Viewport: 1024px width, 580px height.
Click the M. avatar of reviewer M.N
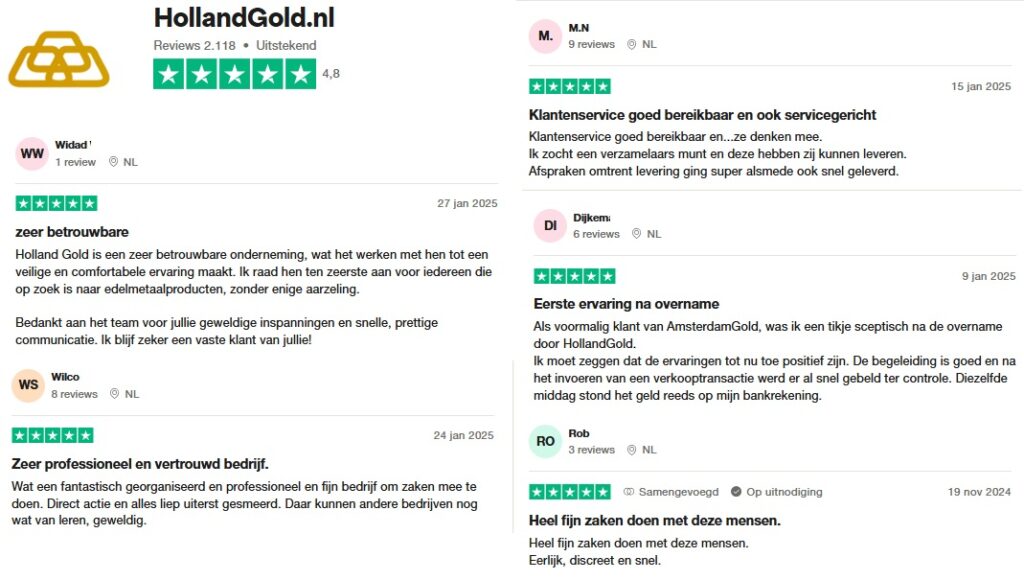[545, 35]
